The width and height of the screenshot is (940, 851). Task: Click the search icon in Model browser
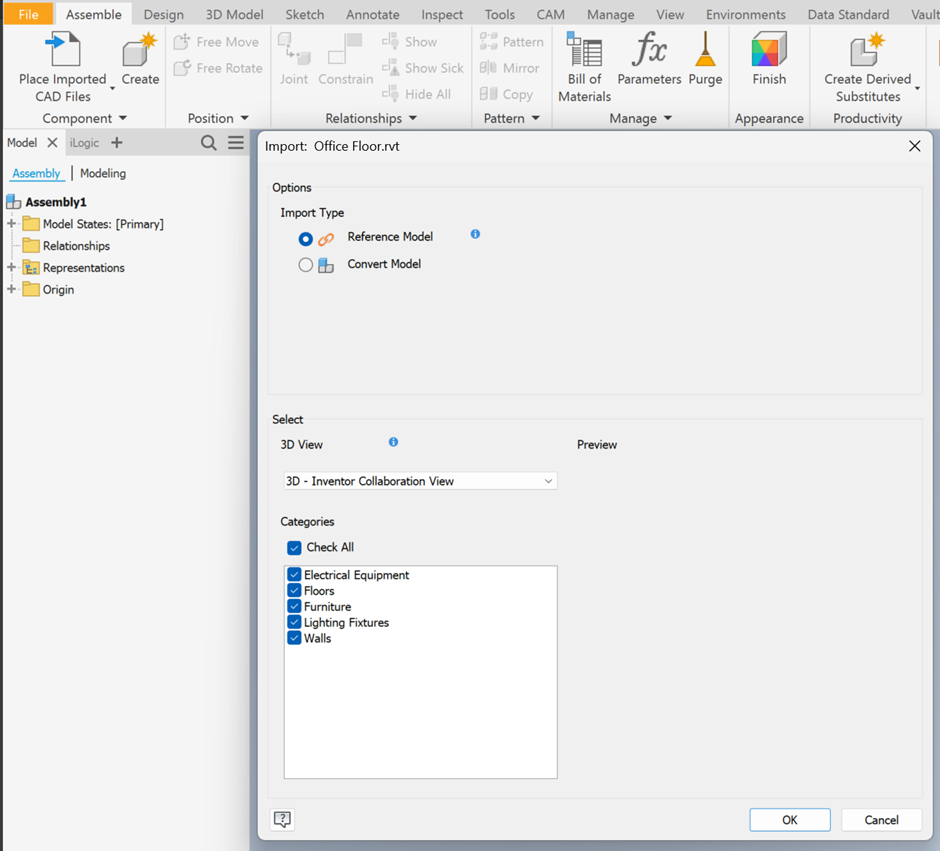pos(208,143)
